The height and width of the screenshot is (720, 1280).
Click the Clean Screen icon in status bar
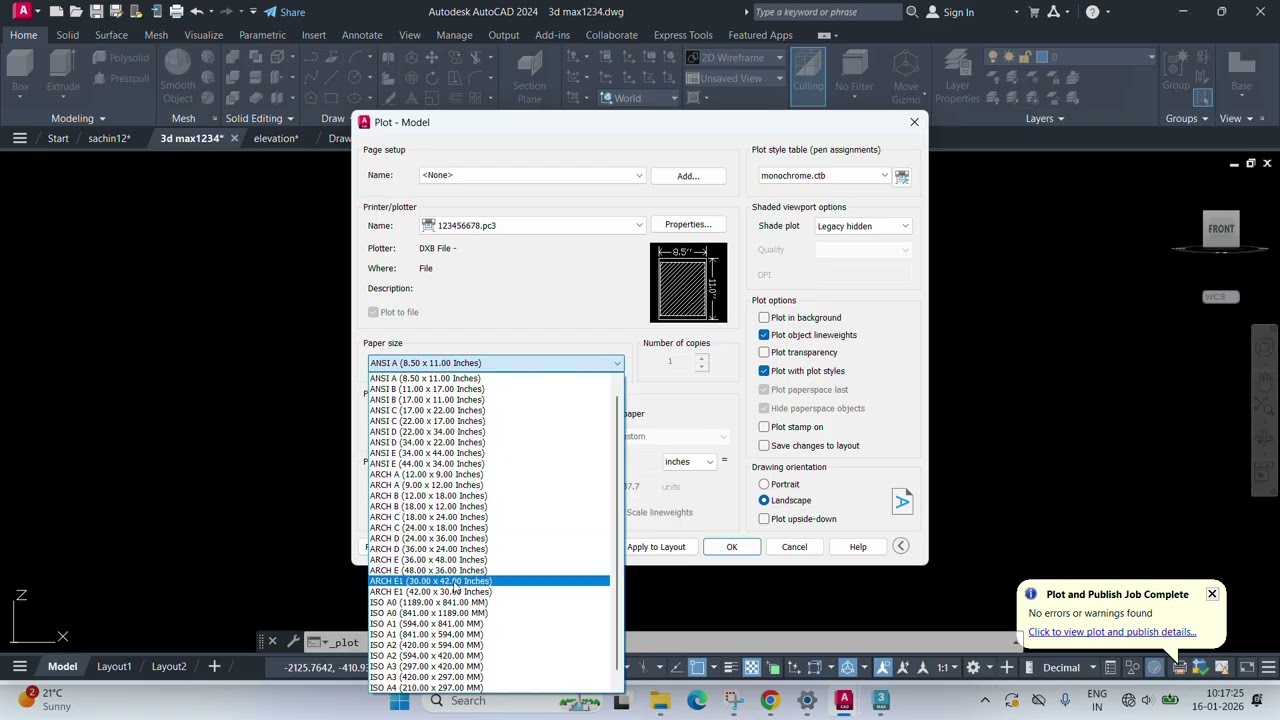pyautogui.click(x=1247, y=667)
